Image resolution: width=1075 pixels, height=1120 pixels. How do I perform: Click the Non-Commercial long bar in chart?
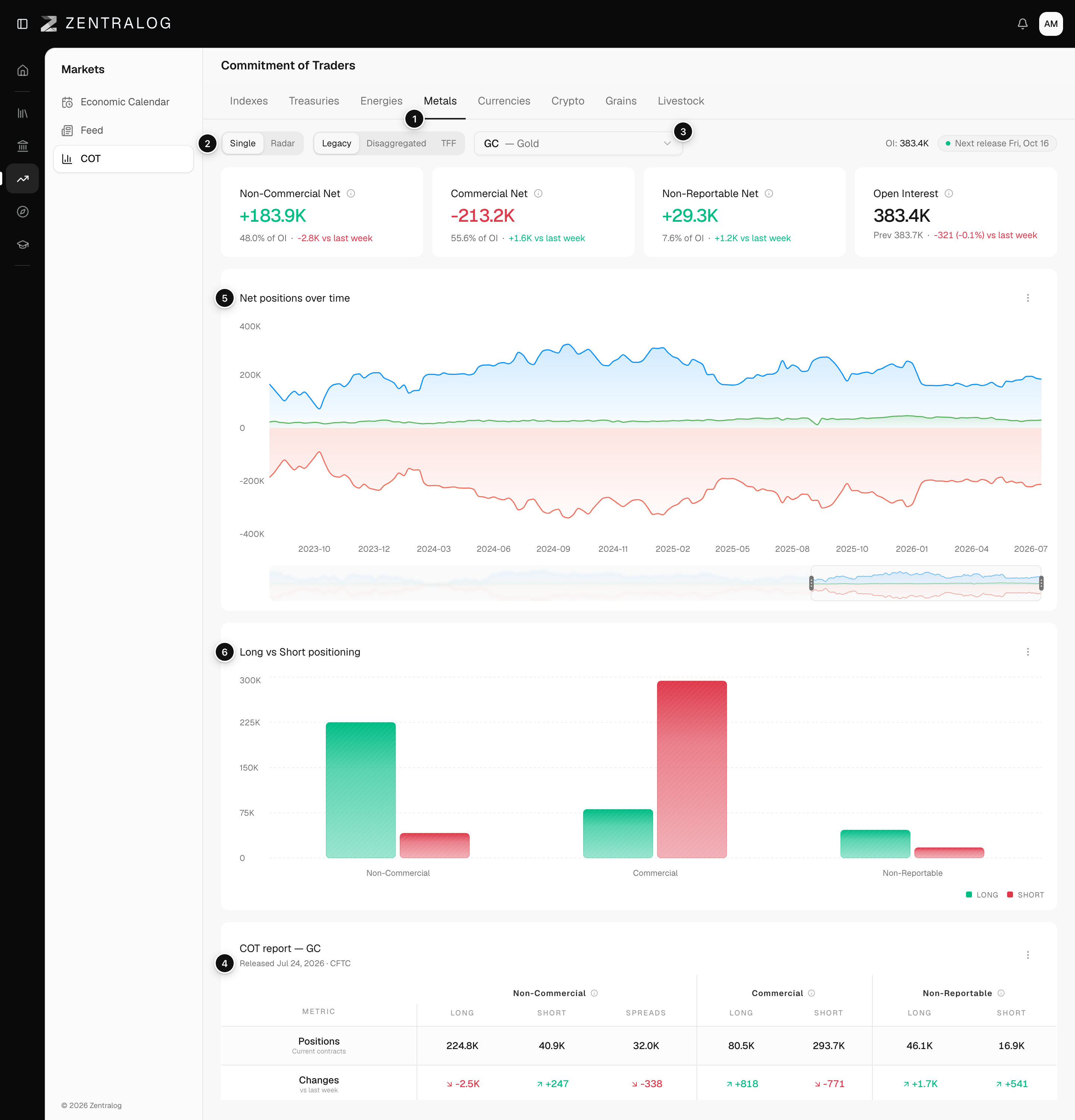361,790
